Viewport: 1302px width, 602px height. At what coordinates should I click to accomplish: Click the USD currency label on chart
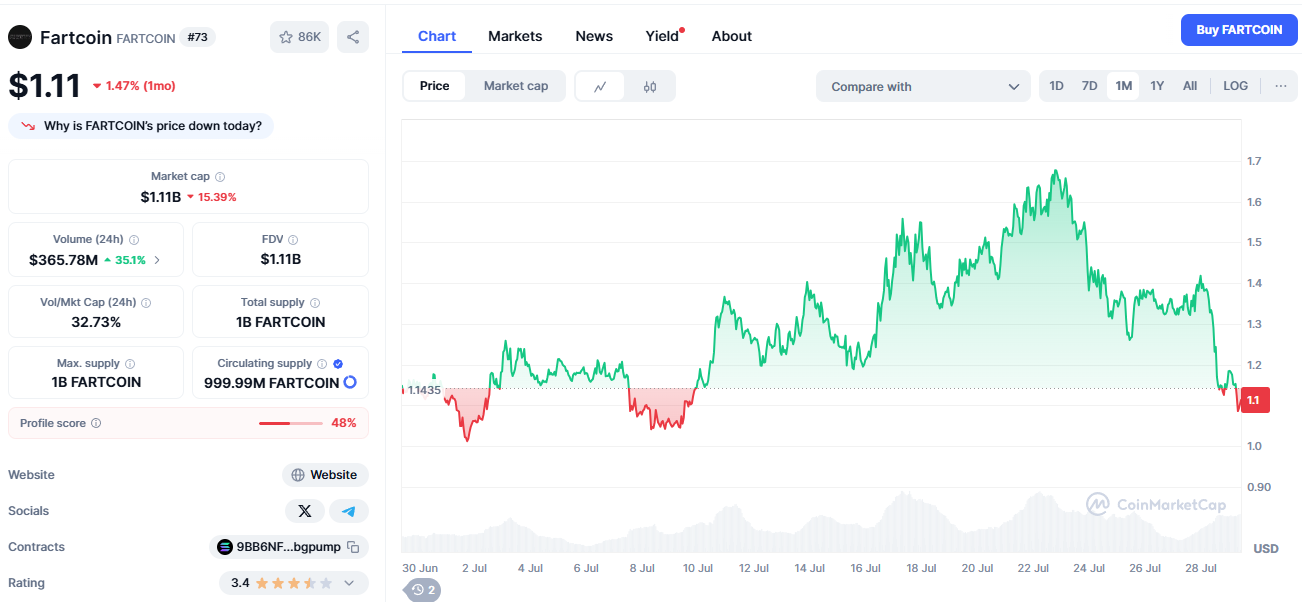[1266, 549]
